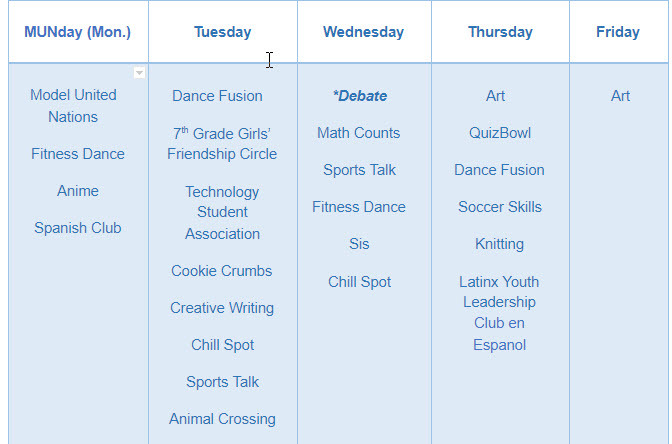Select 7th Grade Girls' Friendship Circle
The width and height of the screenshot is (672, 444).
tap(222, 144)
